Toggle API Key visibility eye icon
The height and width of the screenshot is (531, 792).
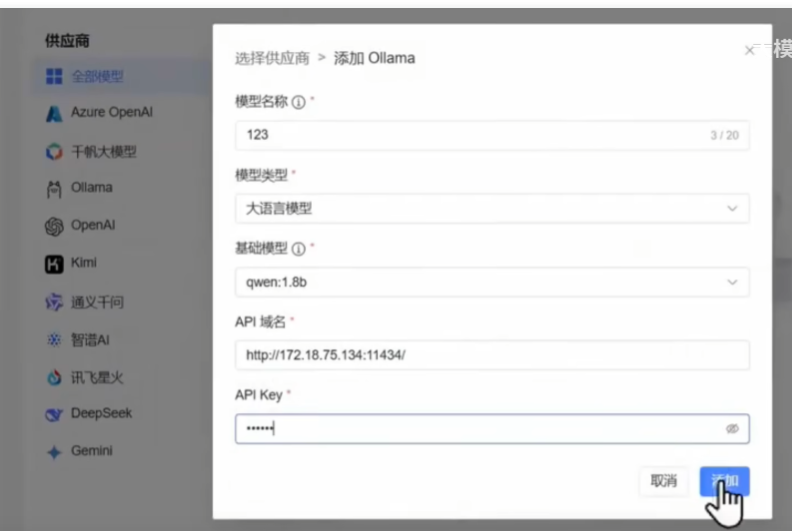pyautogui.click(x=732, y=428)
